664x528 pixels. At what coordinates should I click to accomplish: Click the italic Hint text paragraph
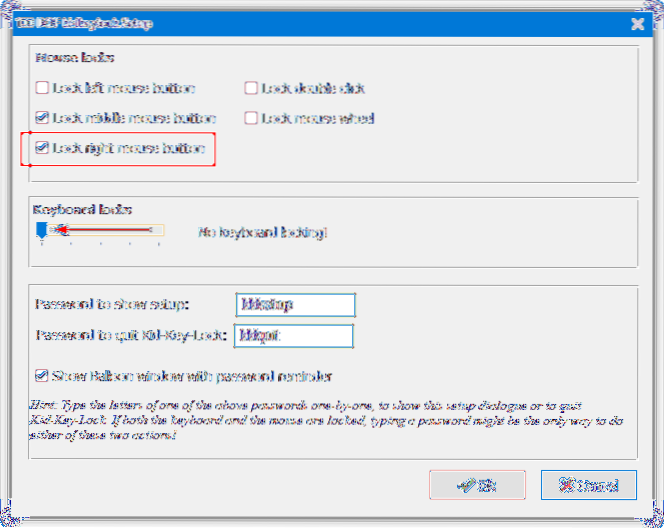coord(330,420)
